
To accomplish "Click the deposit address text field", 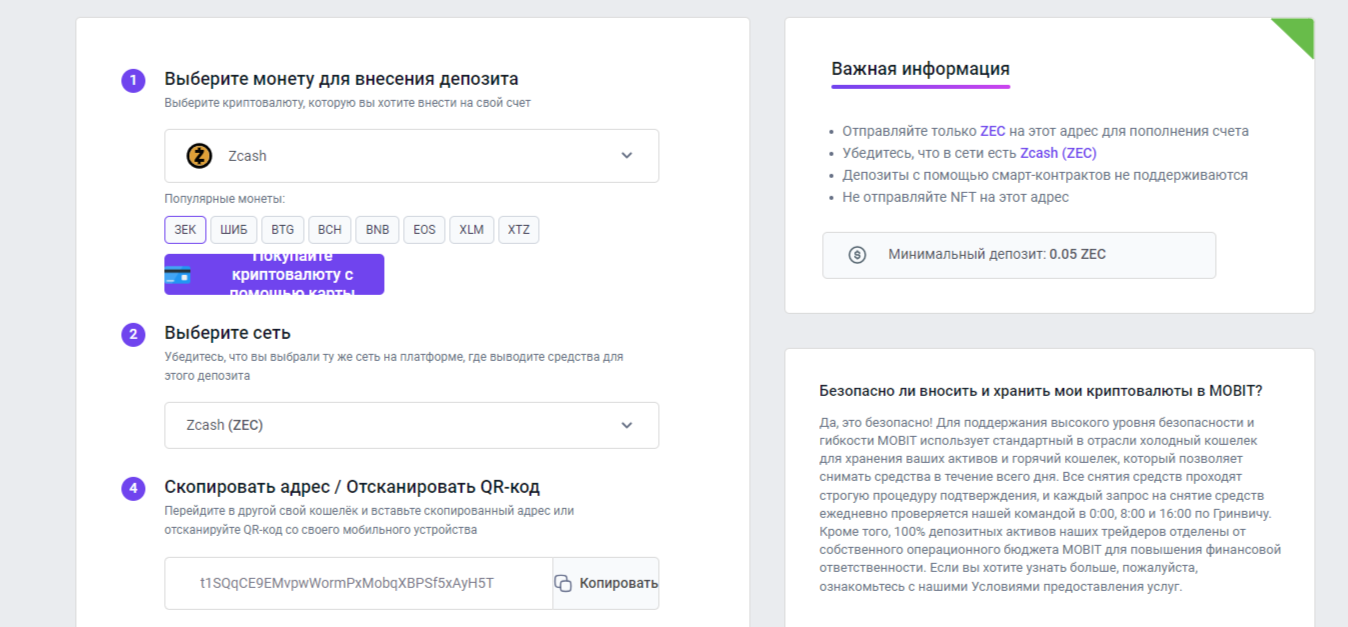I will (358, 583).
